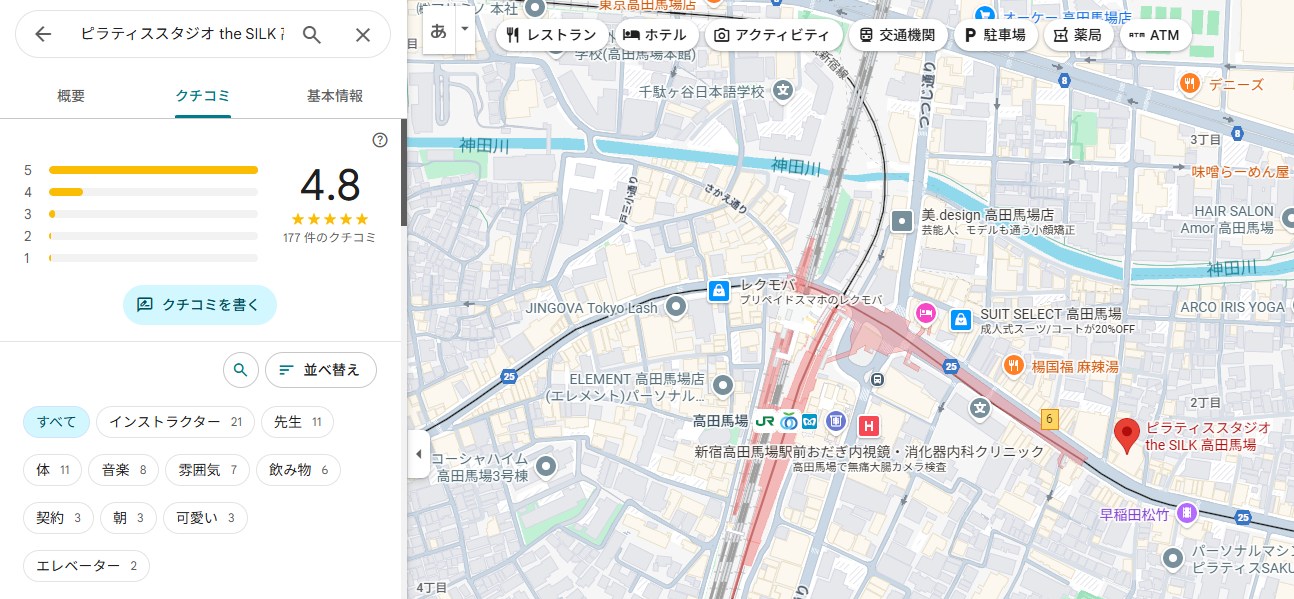Screen dimensions: 1294x599
Task: Open the 並べ替え sort dropdown
Action: tap(320, 370)
